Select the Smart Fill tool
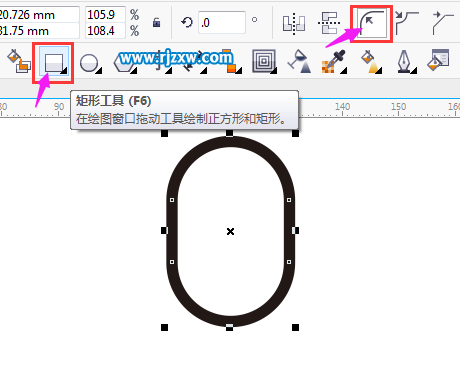The image size is (460, 388). pyautogui.click(x=19, y=61)
